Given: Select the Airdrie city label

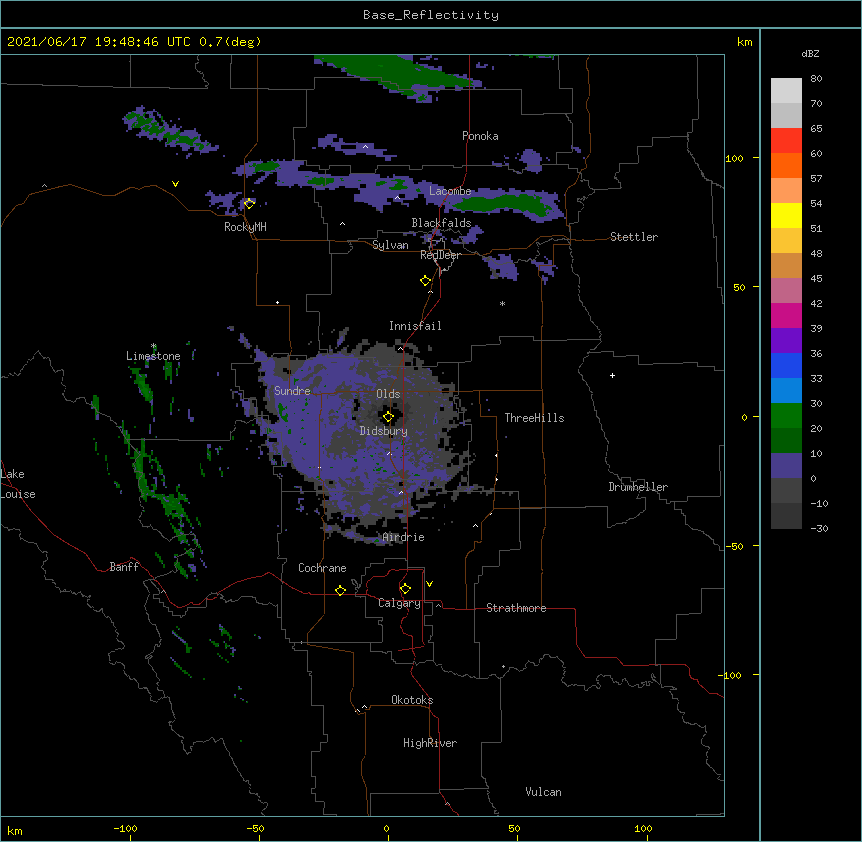Looking at the screenshot, I should point(404,537).
